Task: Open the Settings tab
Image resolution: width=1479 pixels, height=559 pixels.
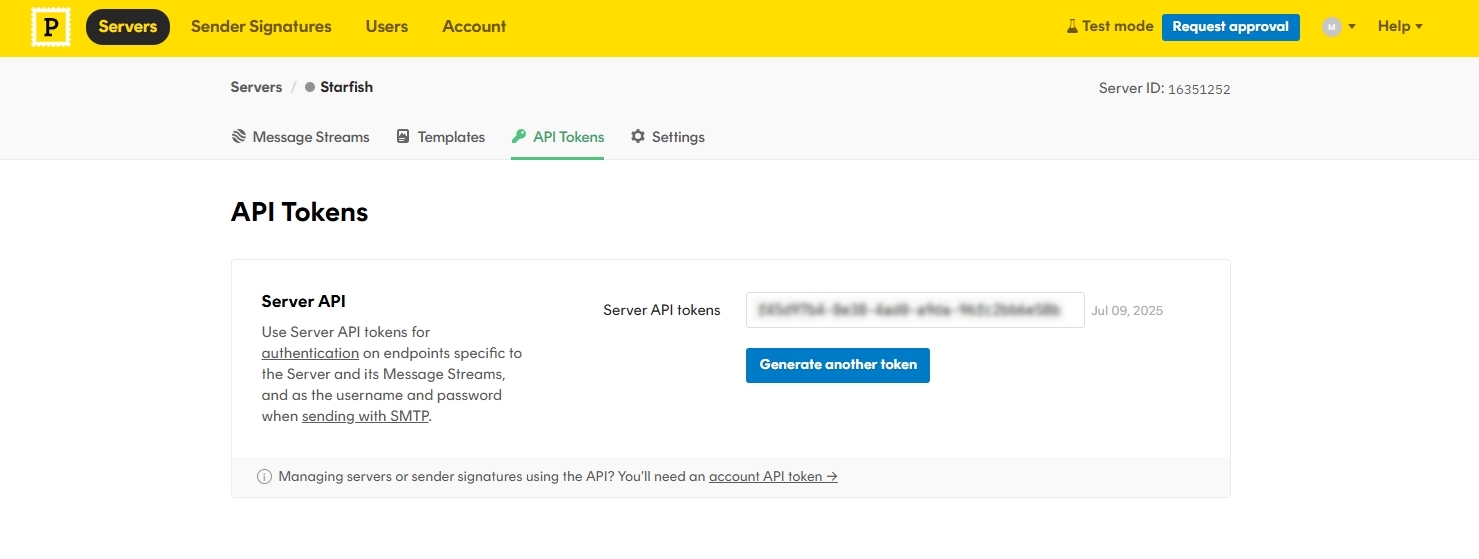Action: (667, 137)
